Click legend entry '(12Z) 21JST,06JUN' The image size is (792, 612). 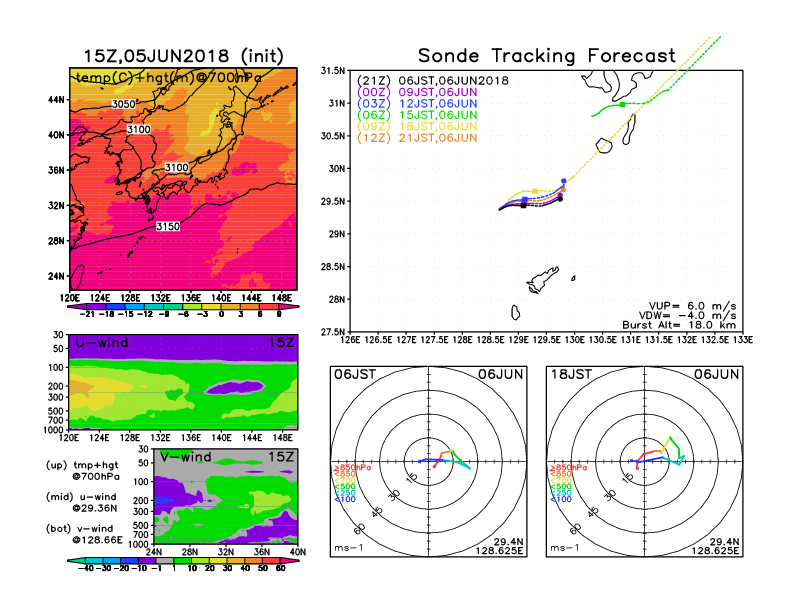point(417,138)
